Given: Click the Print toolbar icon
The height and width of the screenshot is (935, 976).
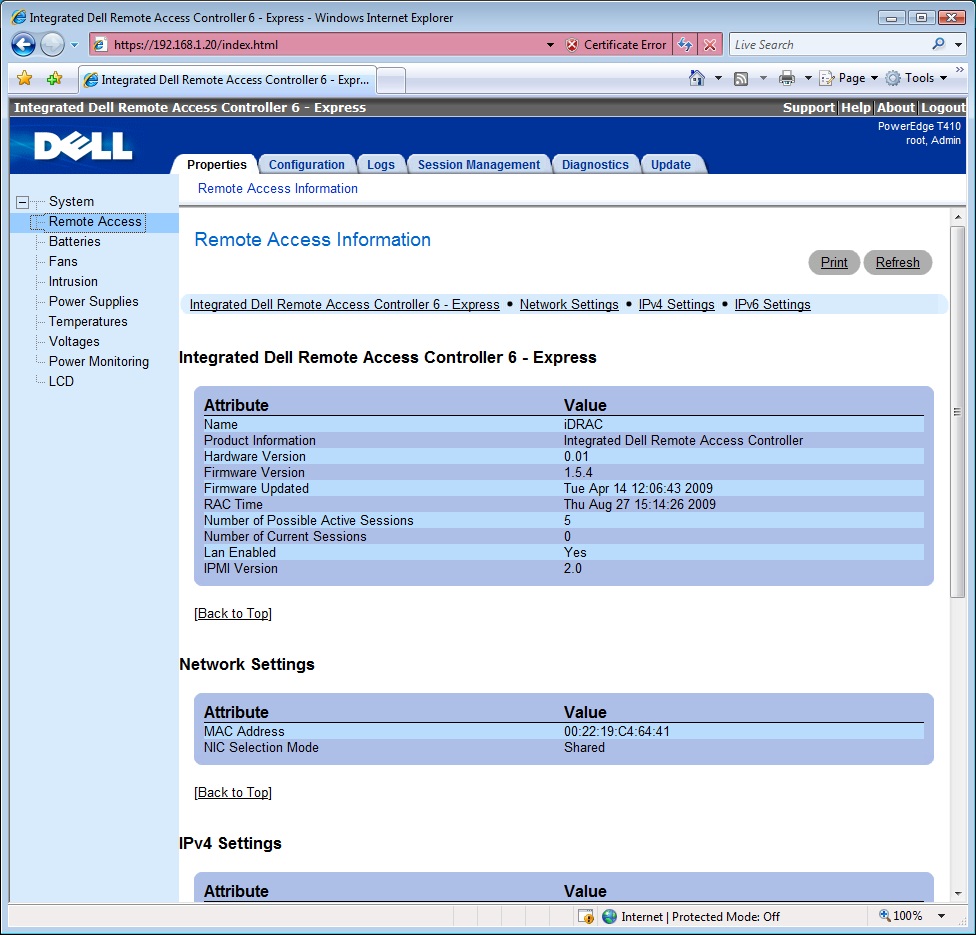Looking at the screenshot, I should pyautogui.click(x=787, y=78).
